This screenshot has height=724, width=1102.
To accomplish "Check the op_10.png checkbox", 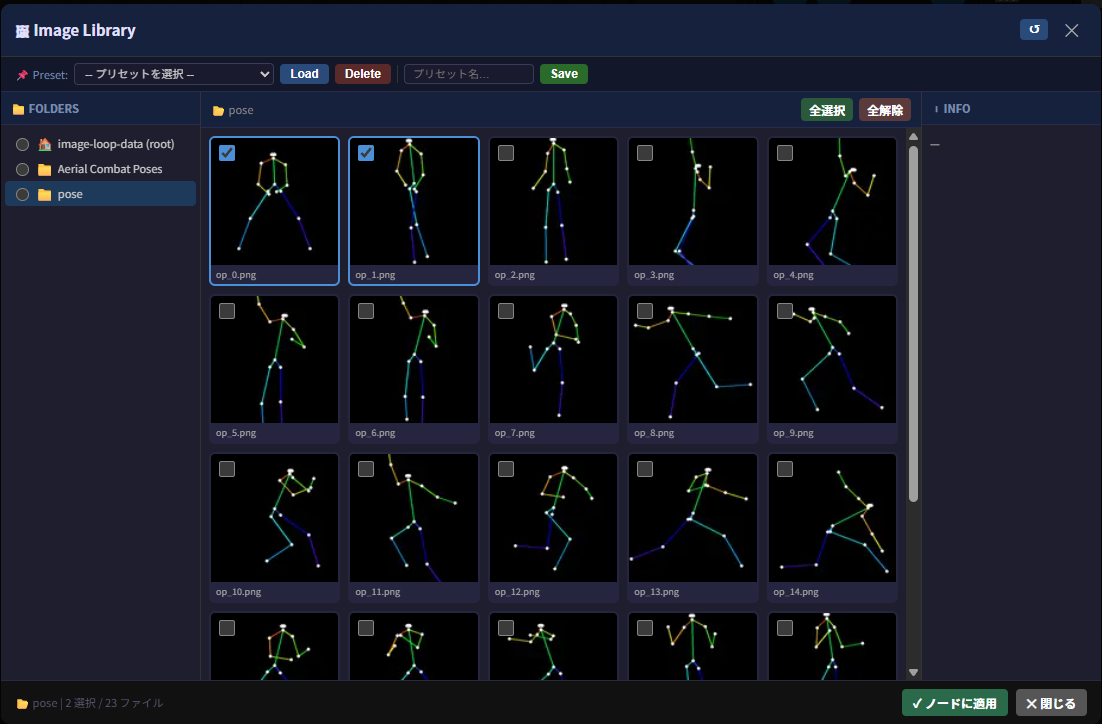I will (227, 469).
